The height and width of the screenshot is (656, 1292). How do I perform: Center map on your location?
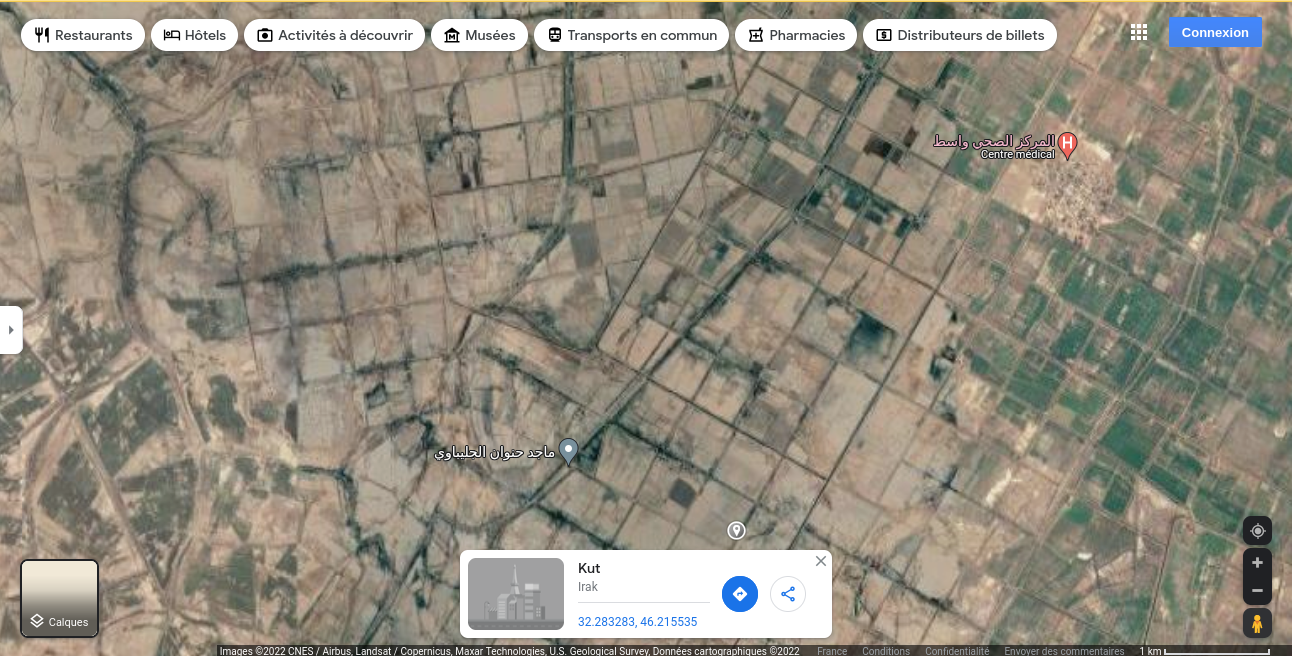coord(1257,531)
